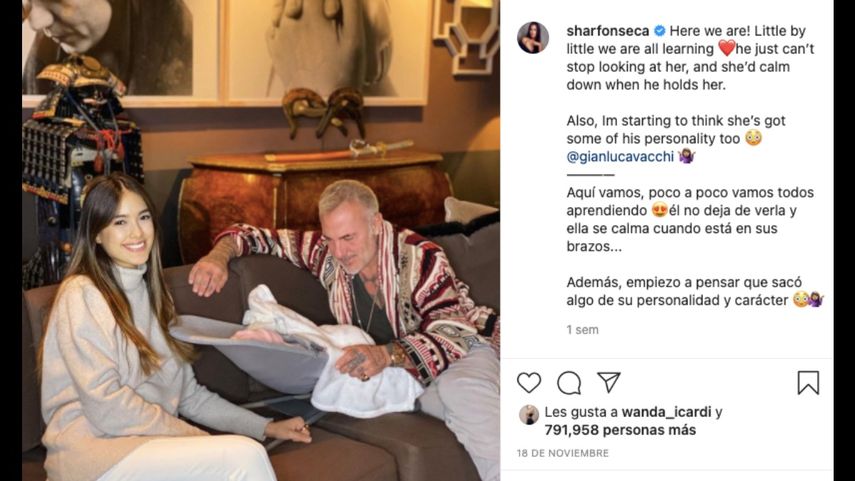The width and height of the screenshot is (855, 481).
Task: Click the 1 sem timestamp under the caption
Action: point(582,329)
